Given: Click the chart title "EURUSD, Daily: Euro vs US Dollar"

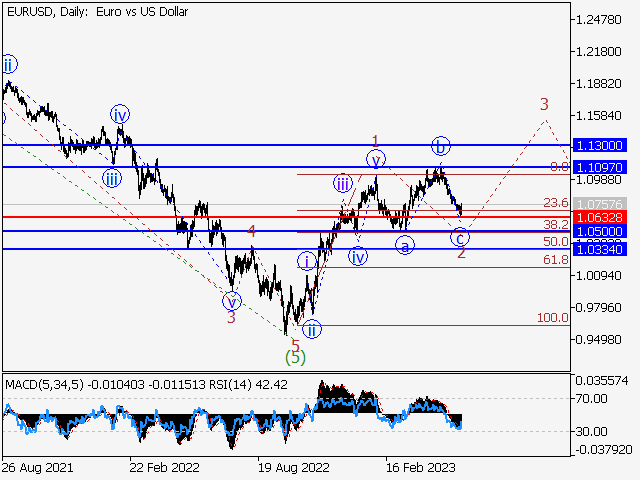Looking at the screenshot, I should tap(98, 12).
